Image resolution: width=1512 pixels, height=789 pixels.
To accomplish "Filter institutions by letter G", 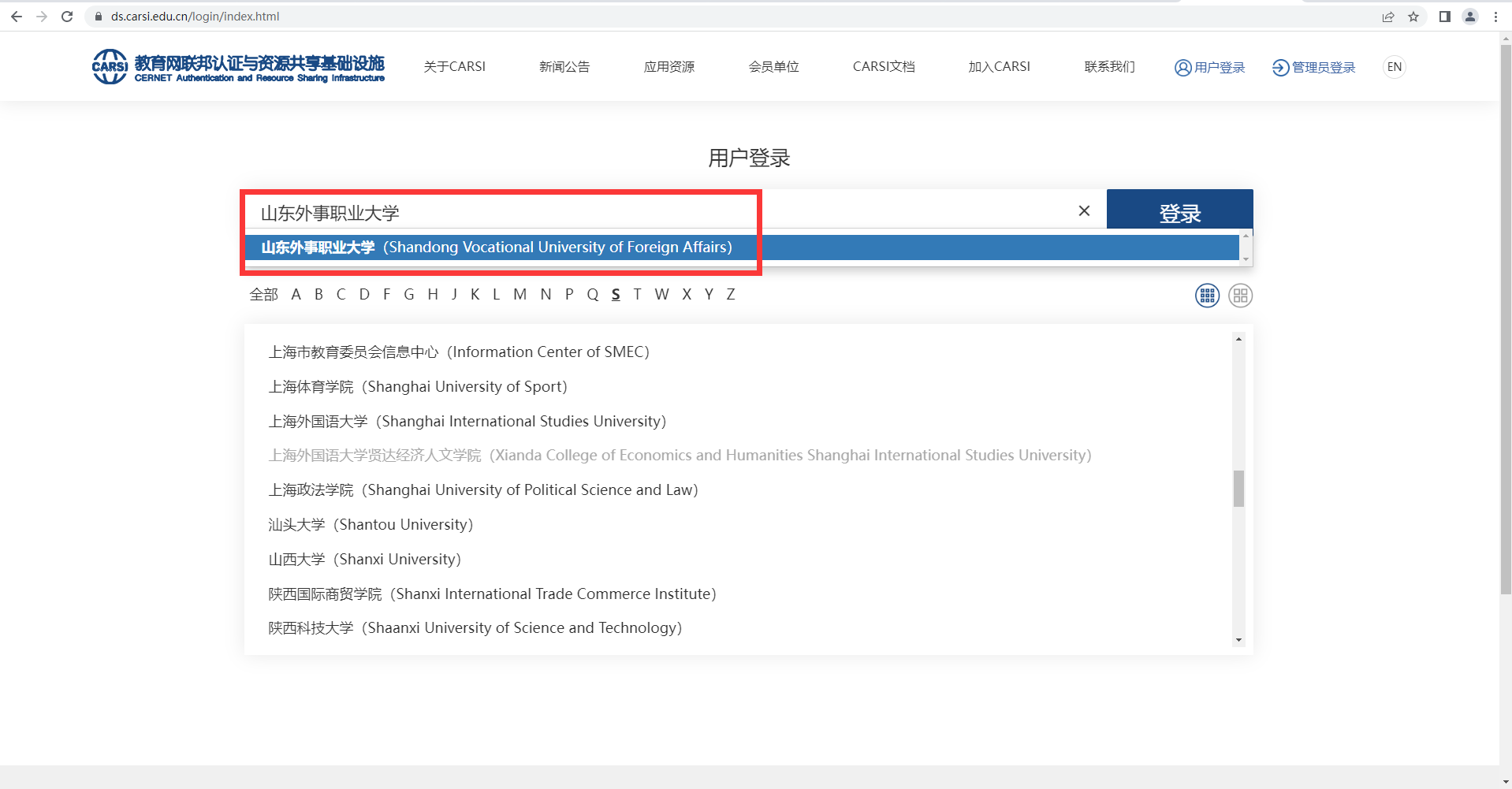I will (x=409, y=295).
